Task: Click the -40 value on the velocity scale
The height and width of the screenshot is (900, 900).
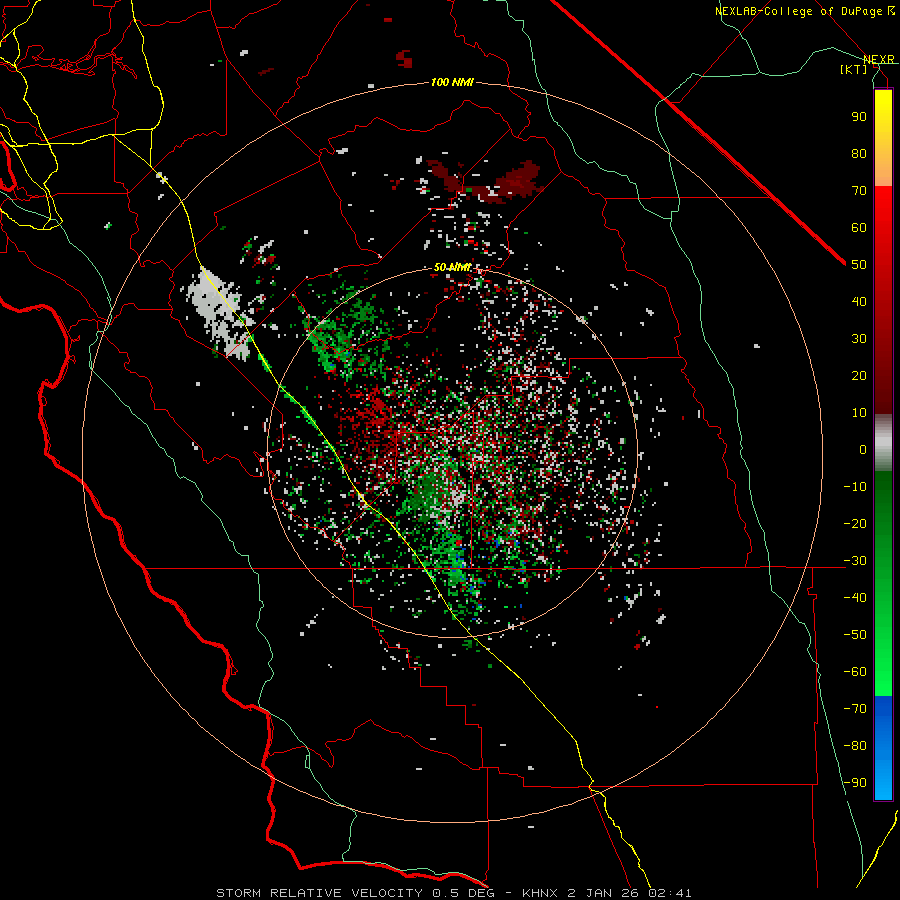Action: point(855,598)
